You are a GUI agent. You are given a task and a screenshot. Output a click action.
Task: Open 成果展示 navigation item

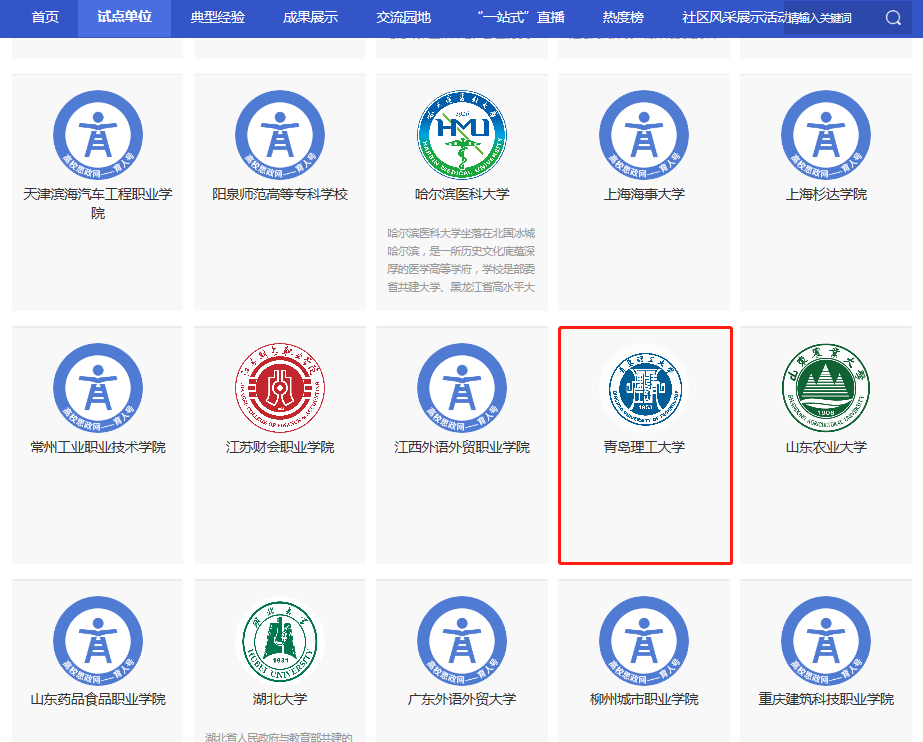tap(310, 18)
